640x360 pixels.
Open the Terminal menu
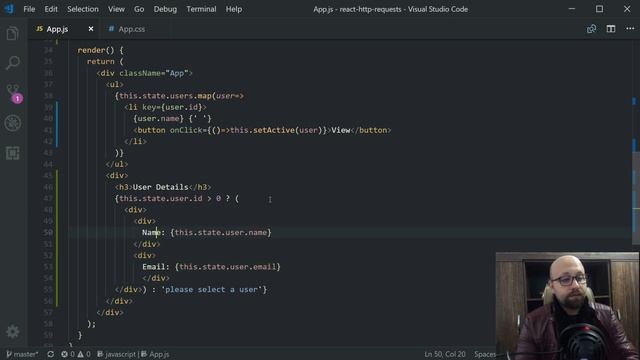click(201, 9)
